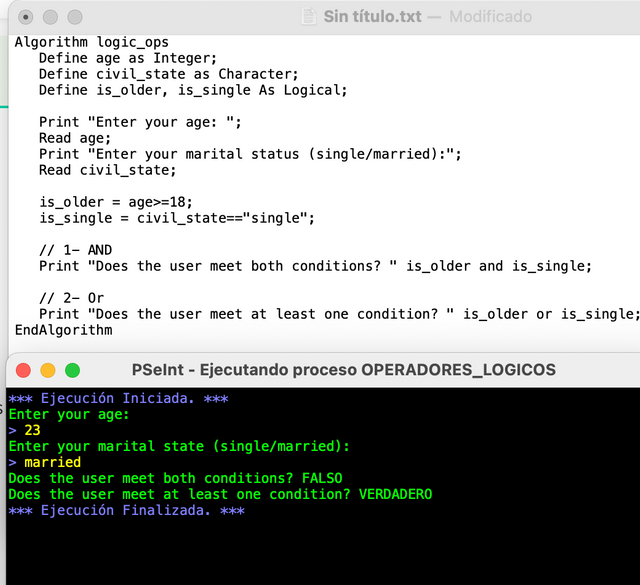
Task: Click the Modificado status in title bar
Action: click(490, 17)
